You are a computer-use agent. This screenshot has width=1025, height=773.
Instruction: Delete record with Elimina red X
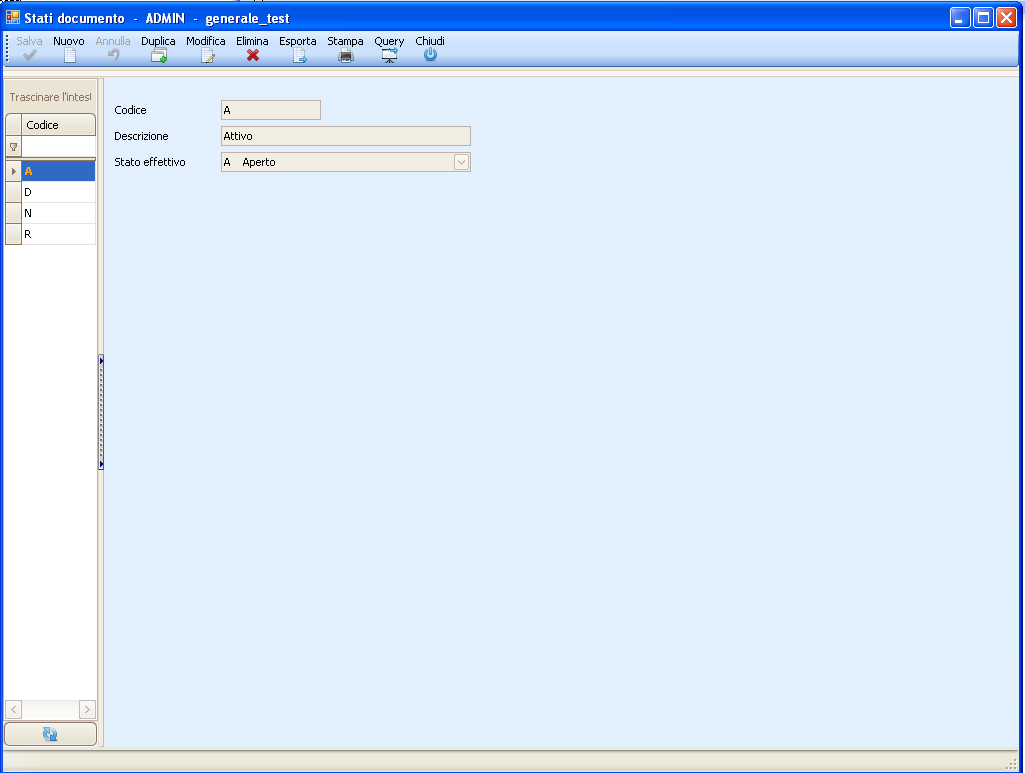click(x=252, y=56)
